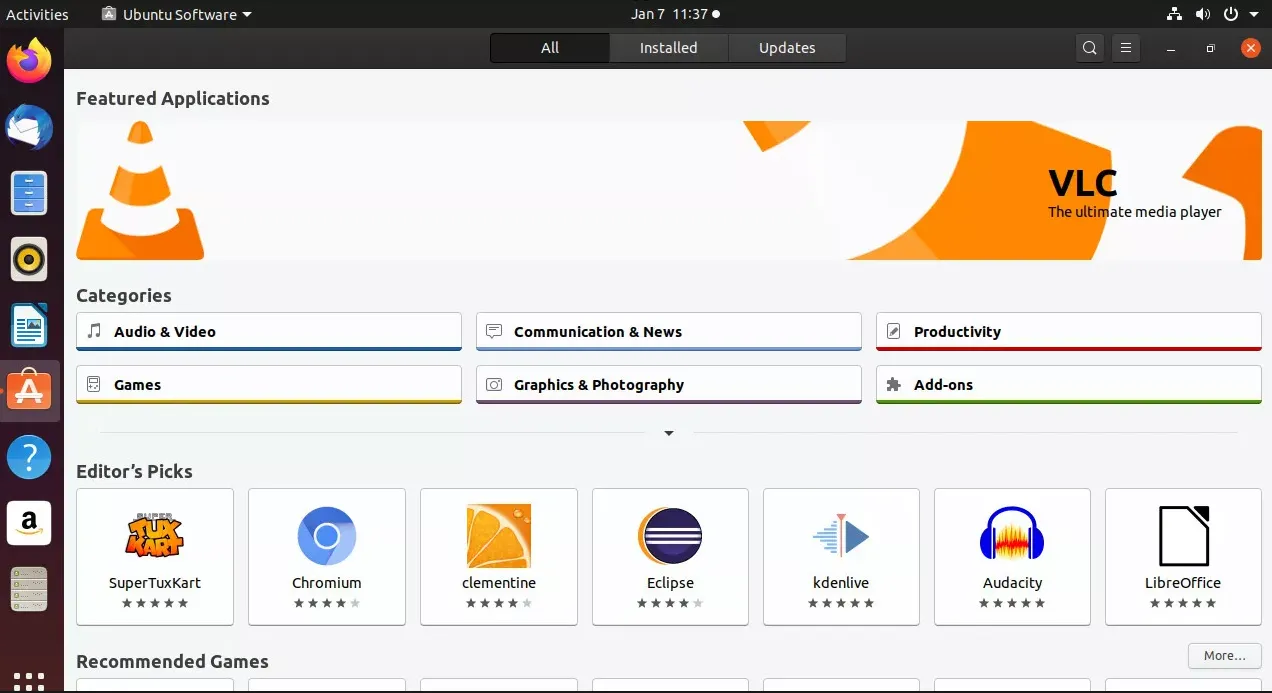Click the volume icon in top bar

click(1203, 14)
